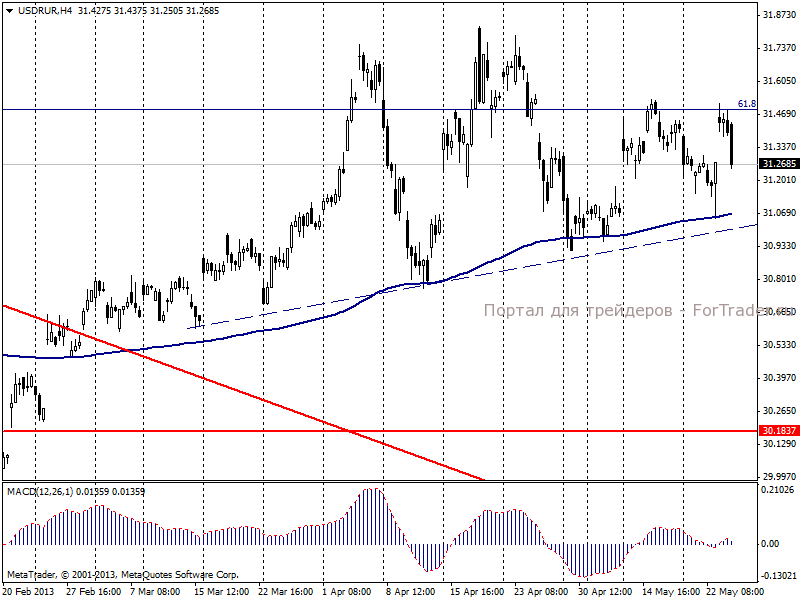
Task: Open the chart menu triangle beside USDRUR,H4
Action: pos(9,11)
